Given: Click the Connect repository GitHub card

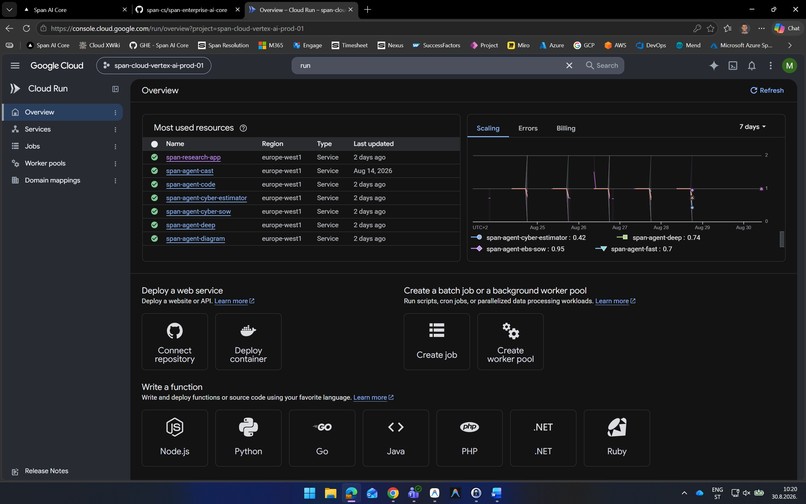Looking at the screenshot, I should (174, 341).
